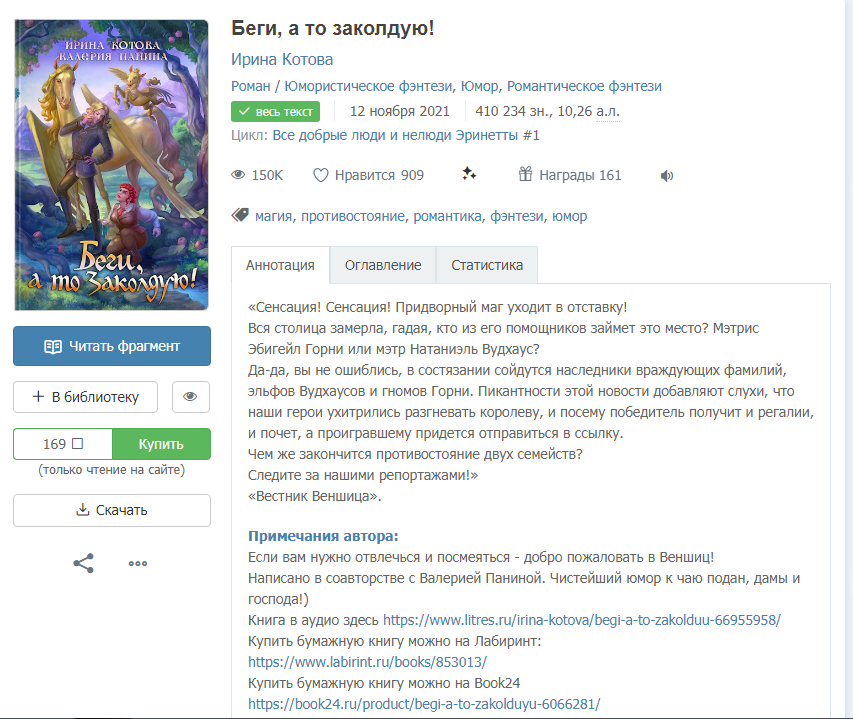This screenshot has width=853, height=719.
Task: Toggle the eye watch button beside В библиотеку
Action: click(x=191, y=397)
